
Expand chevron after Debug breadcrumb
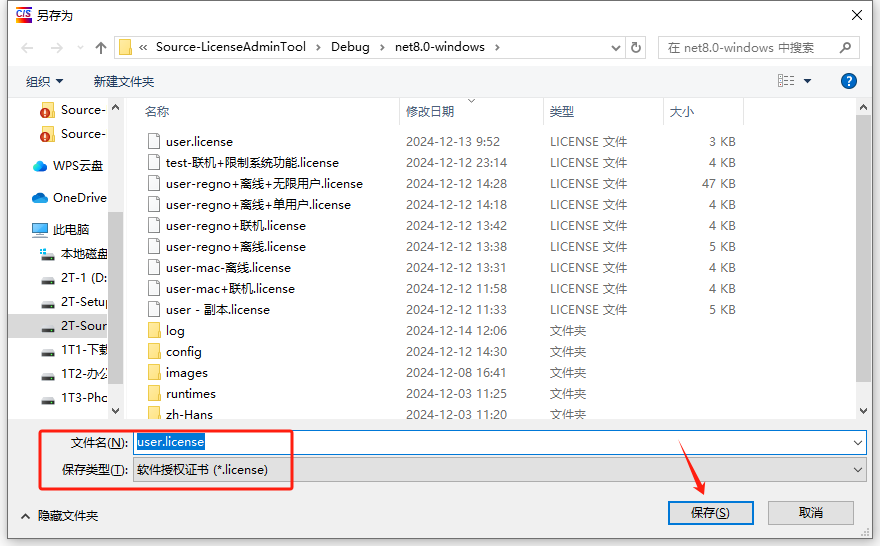pyautogui.click(x=382, y=48)
